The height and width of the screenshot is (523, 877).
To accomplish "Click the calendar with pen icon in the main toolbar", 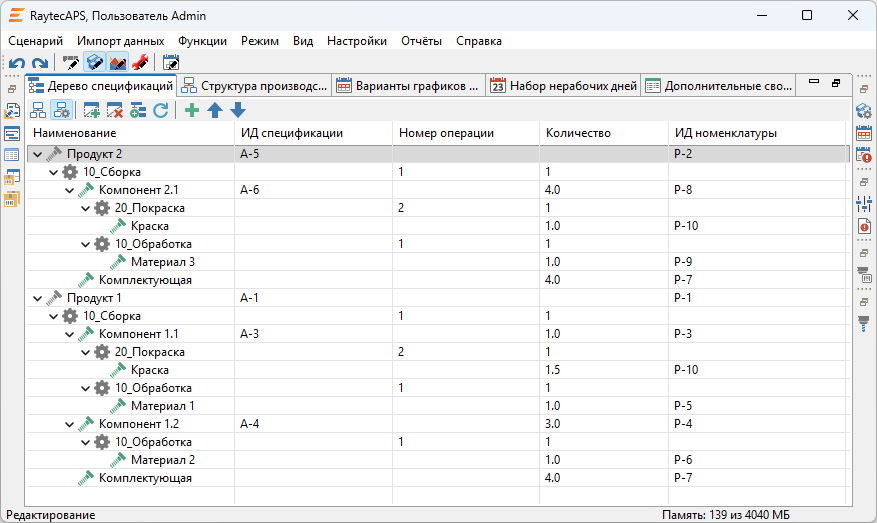I will pos(171,63).
